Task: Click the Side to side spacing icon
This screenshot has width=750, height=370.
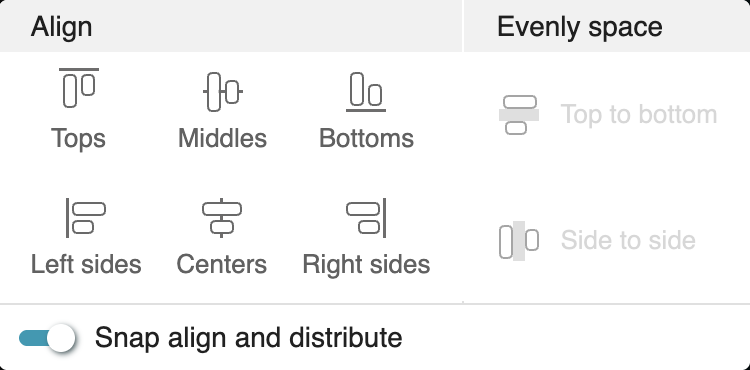Action: point(519,240)
